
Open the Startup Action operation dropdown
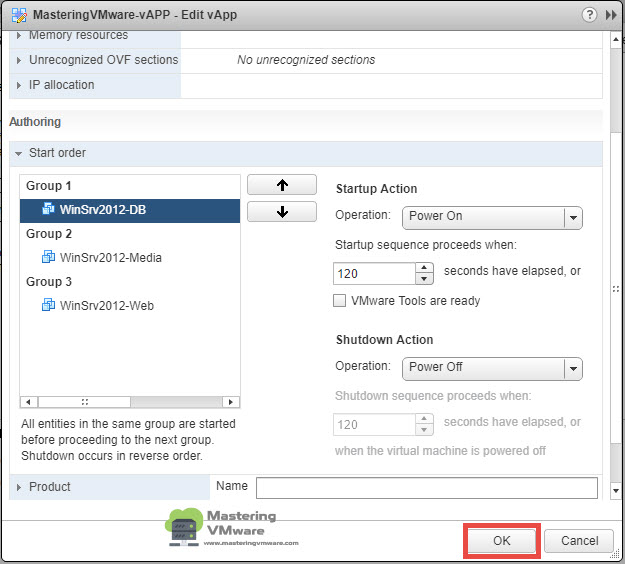tap(492, 217)
